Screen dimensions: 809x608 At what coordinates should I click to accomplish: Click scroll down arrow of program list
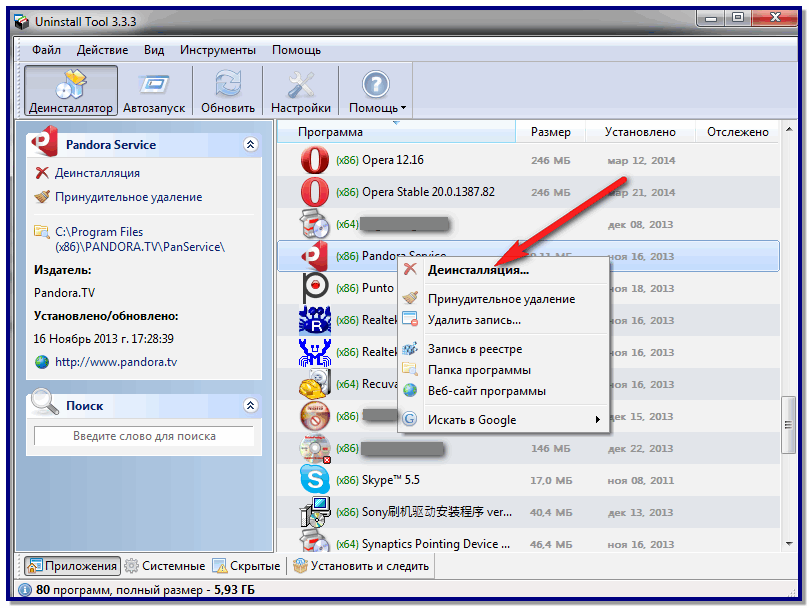pyautogui.click(x=789, y=543)
